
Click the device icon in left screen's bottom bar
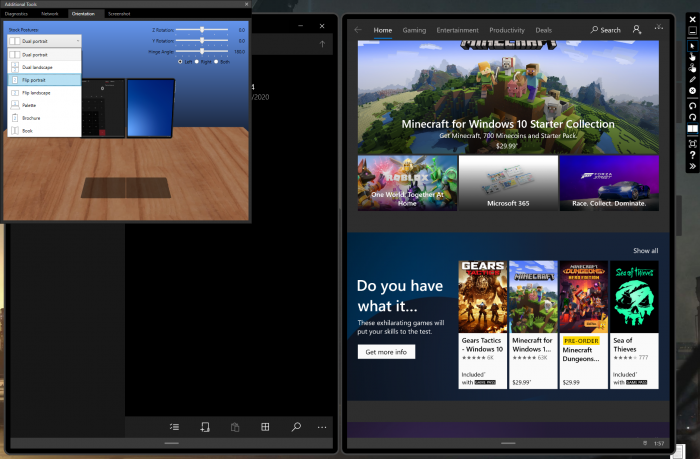coord(205,427)
